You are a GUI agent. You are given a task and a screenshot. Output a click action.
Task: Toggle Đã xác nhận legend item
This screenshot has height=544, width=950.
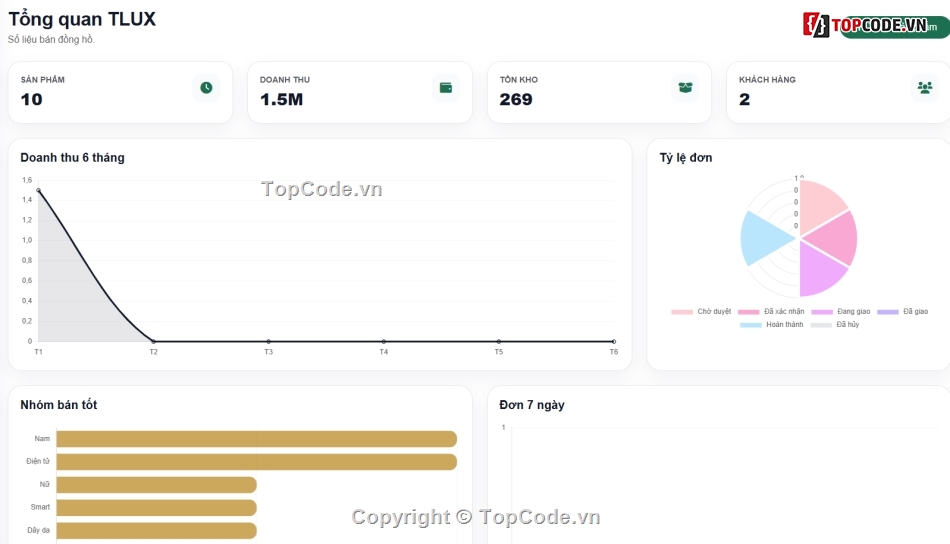pyautogui.click(x=771, y=311)
